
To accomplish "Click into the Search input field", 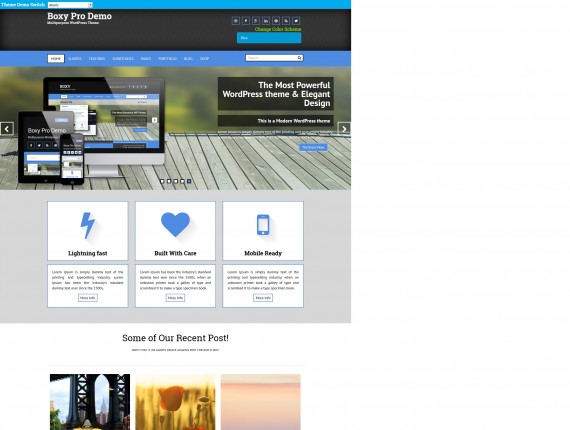I will pos(271,58).
